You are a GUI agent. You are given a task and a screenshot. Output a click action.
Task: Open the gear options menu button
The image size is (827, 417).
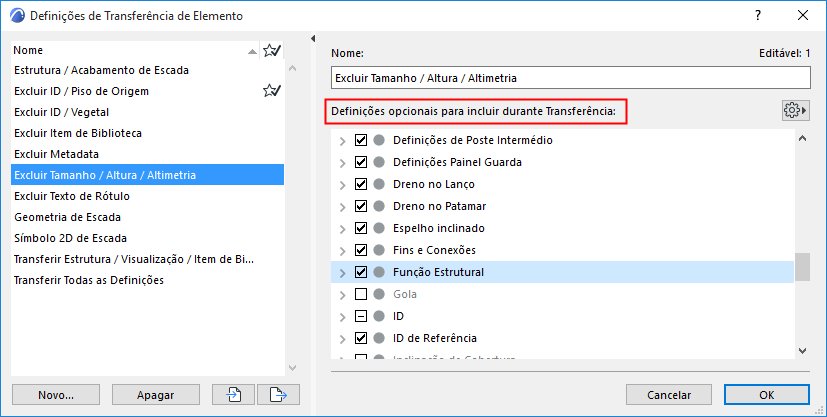[795, 109]
